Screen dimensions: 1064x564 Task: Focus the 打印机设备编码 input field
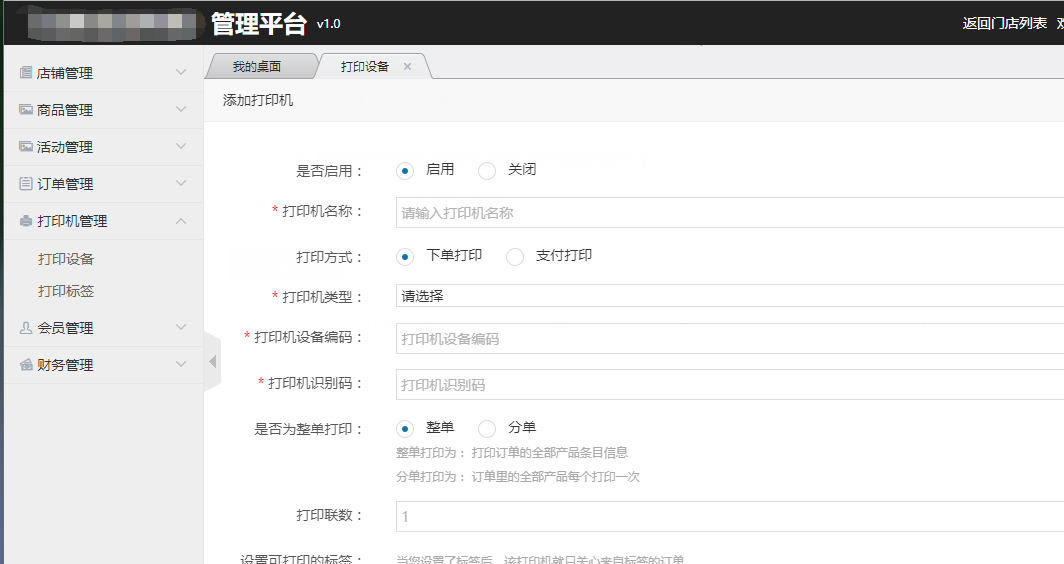(729, 338)
